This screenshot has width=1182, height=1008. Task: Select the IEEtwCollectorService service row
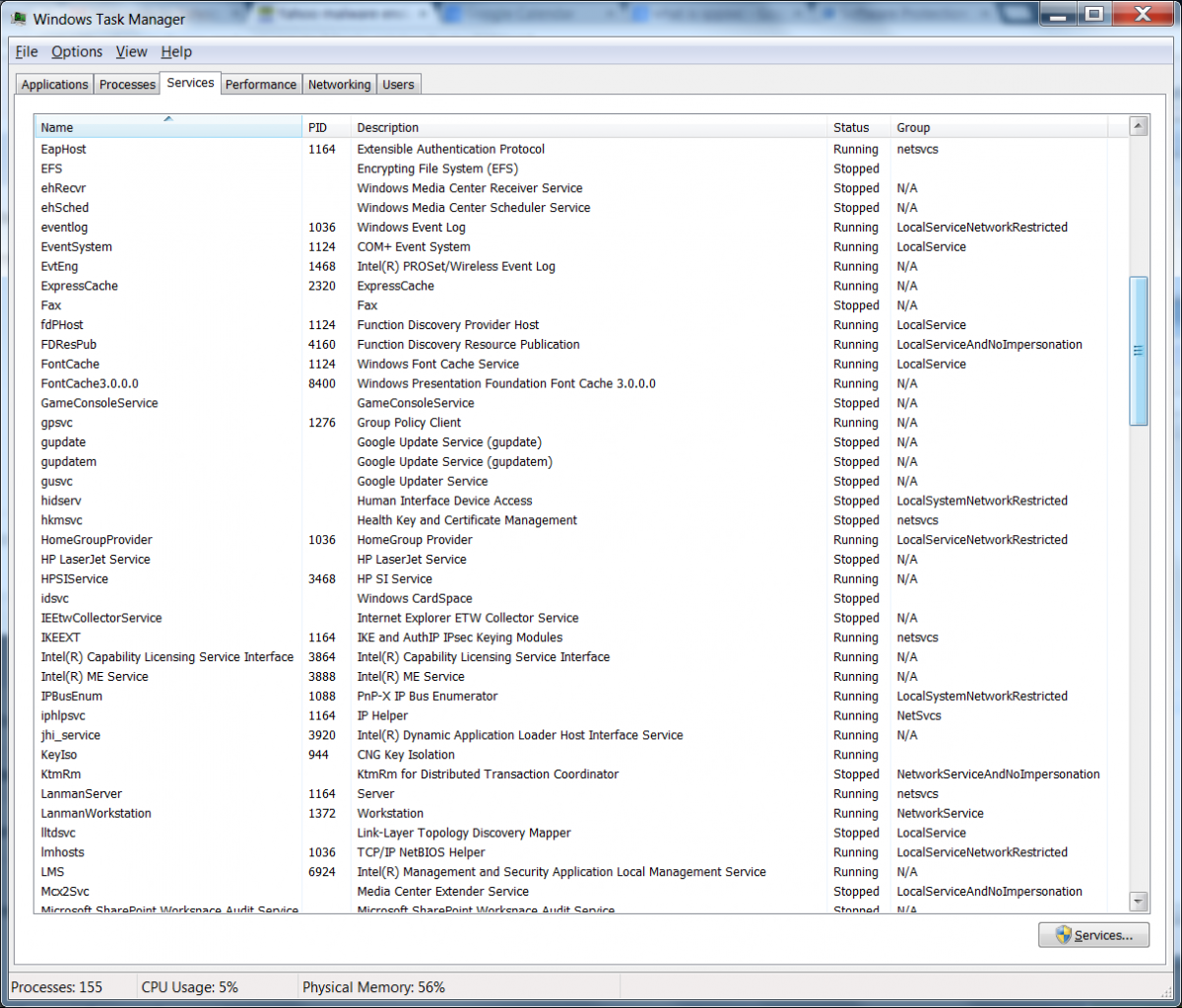click(581, 618)
